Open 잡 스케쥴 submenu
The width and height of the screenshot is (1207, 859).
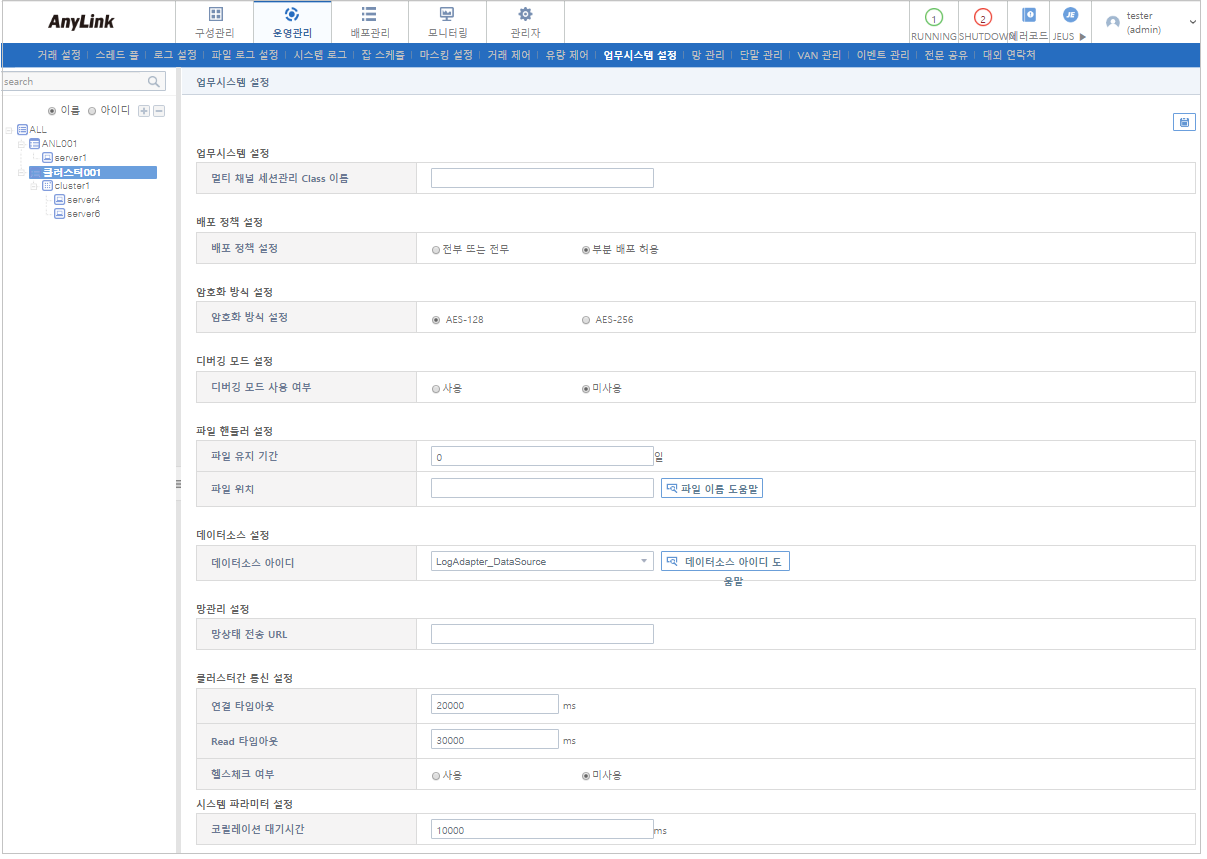(x=383, y=55)
